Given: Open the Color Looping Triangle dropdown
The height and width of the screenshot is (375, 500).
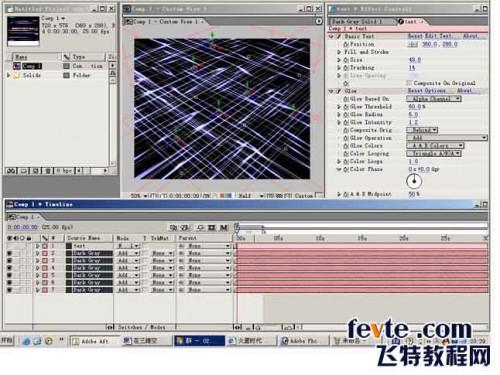Looking at the screenshot, I should [x=434, y=153].
